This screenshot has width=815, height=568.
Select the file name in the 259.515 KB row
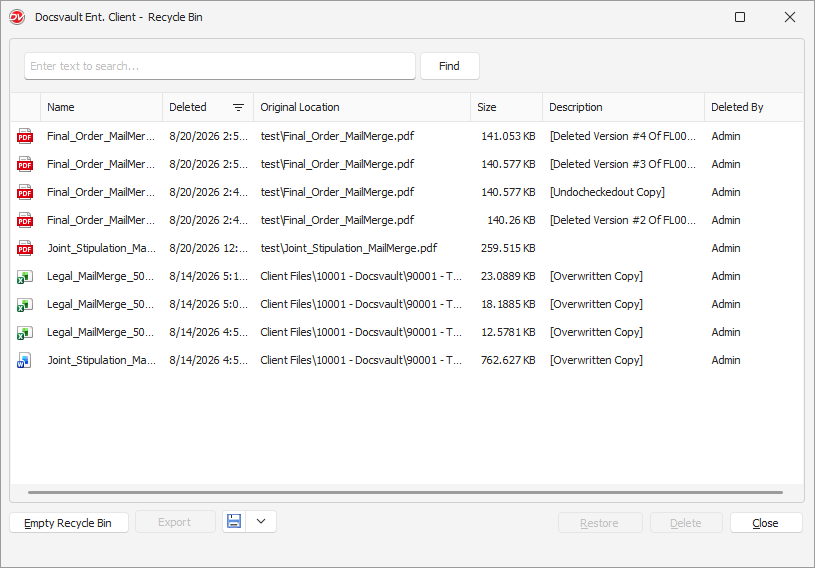point(101,248)
